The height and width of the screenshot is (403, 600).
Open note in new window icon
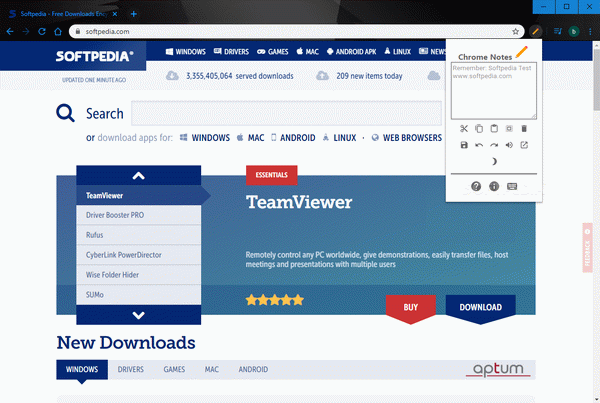point(524,145)
